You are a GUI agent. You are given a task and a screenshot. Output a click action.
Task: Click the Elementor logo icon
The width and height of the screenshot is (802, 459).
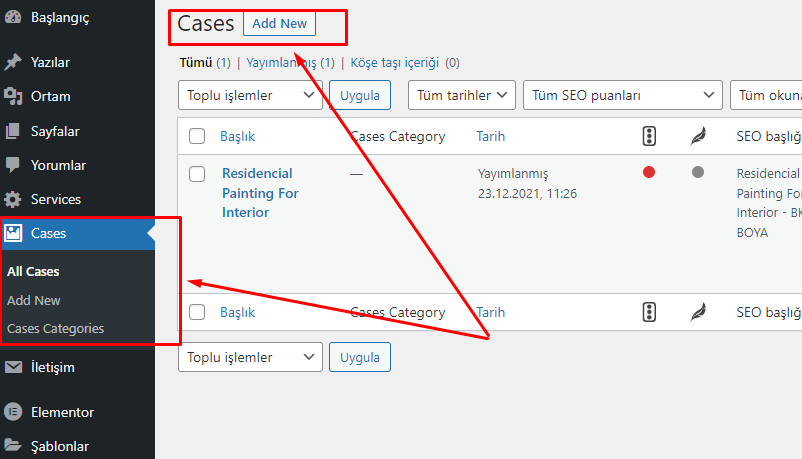13,412
